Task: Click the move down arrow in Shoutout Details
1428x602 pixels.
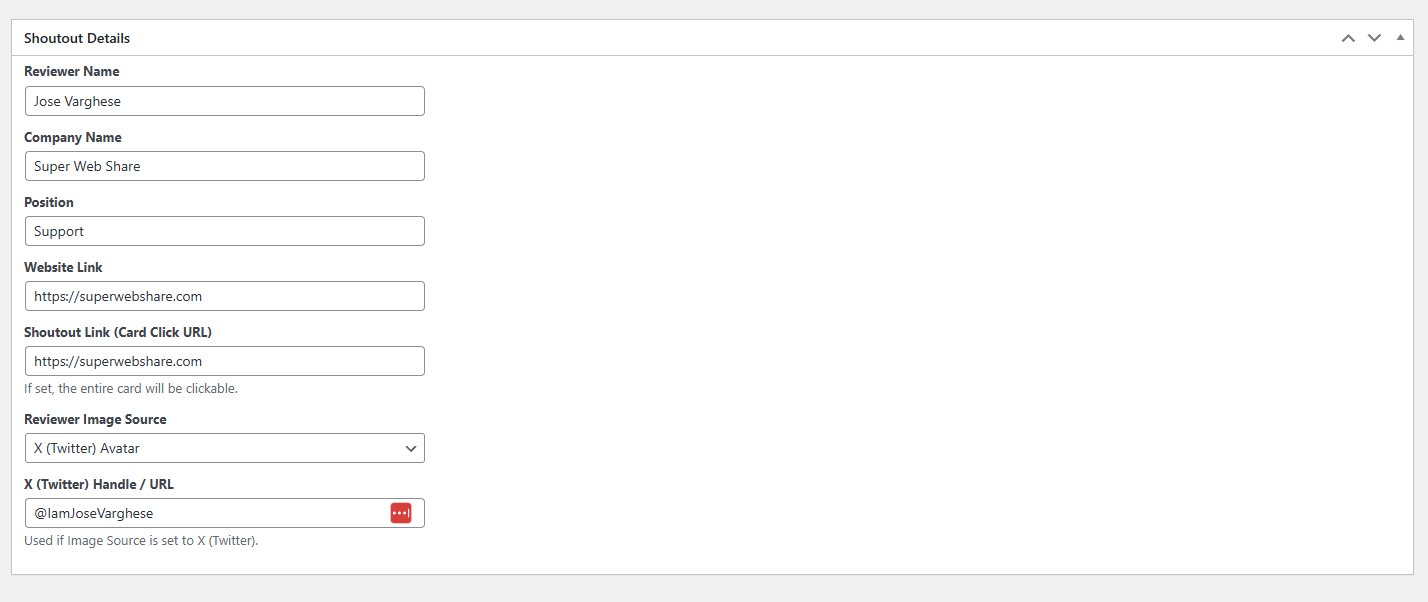Action: [x=1374, y=38]
